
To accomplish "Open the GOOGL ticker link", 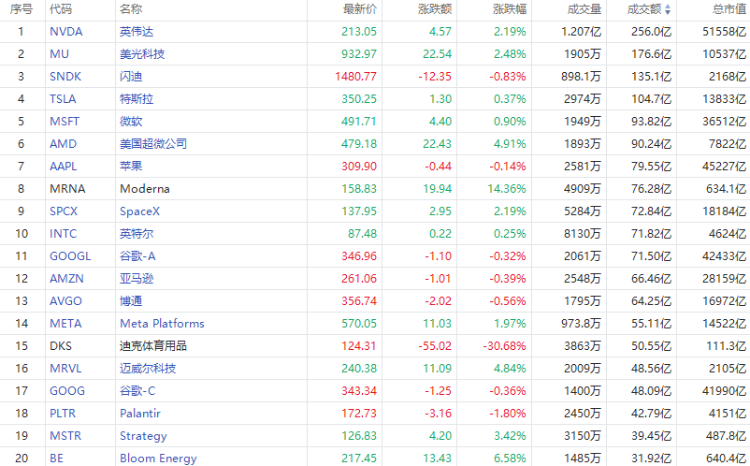I will 70,256.
